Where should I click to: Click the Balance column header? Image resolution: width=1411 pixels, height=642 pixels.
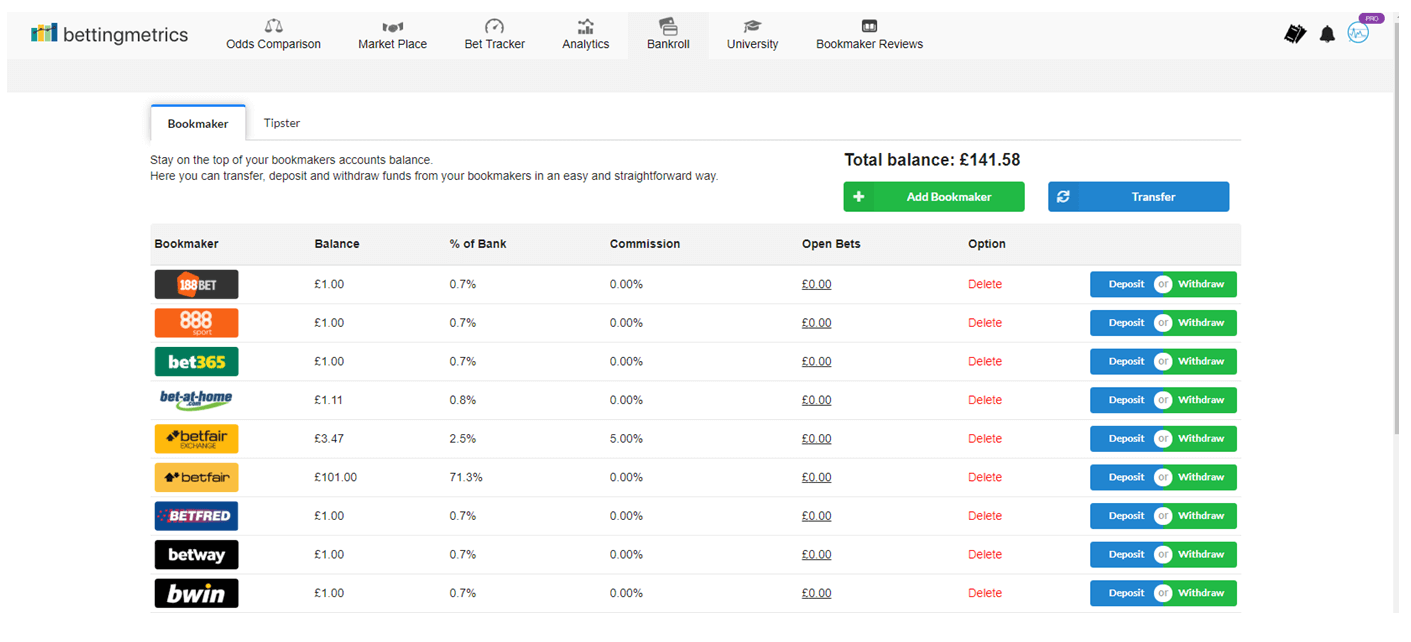[x=337, y=244]
